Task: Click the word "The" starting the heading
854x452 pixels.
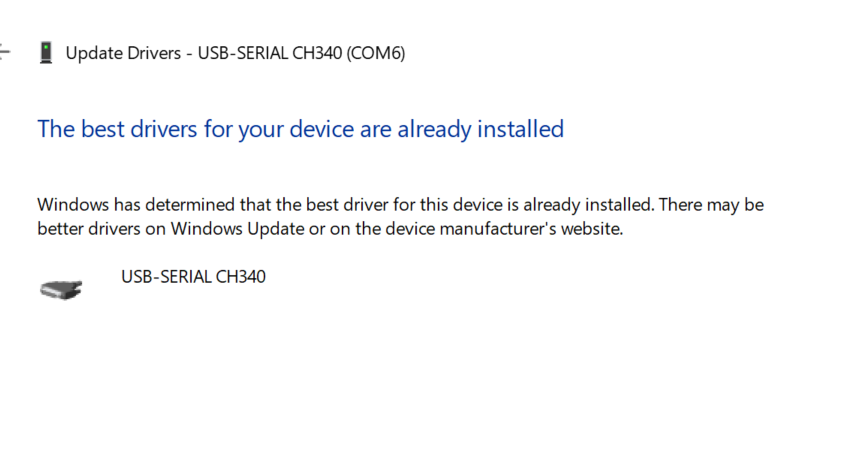Action: click(53, 129)
